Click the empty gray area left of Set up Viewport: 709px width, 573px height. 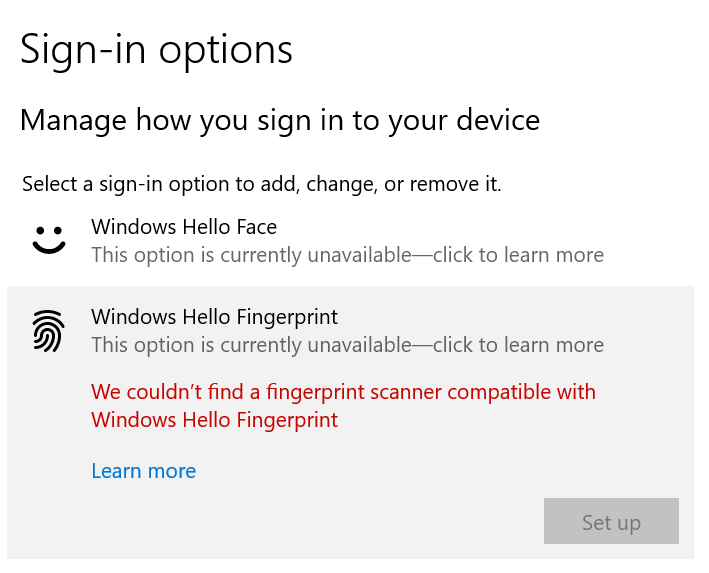click(x=317, y=521)
